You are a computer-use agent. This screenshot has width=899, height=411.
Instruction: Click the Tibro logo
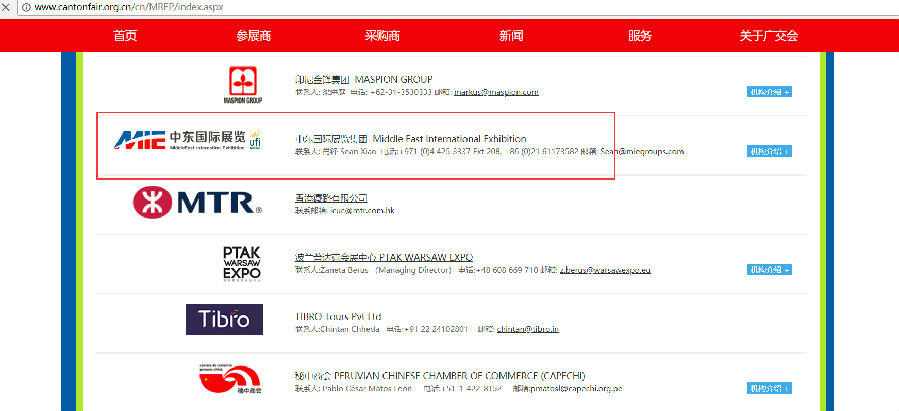pos(224,320)
